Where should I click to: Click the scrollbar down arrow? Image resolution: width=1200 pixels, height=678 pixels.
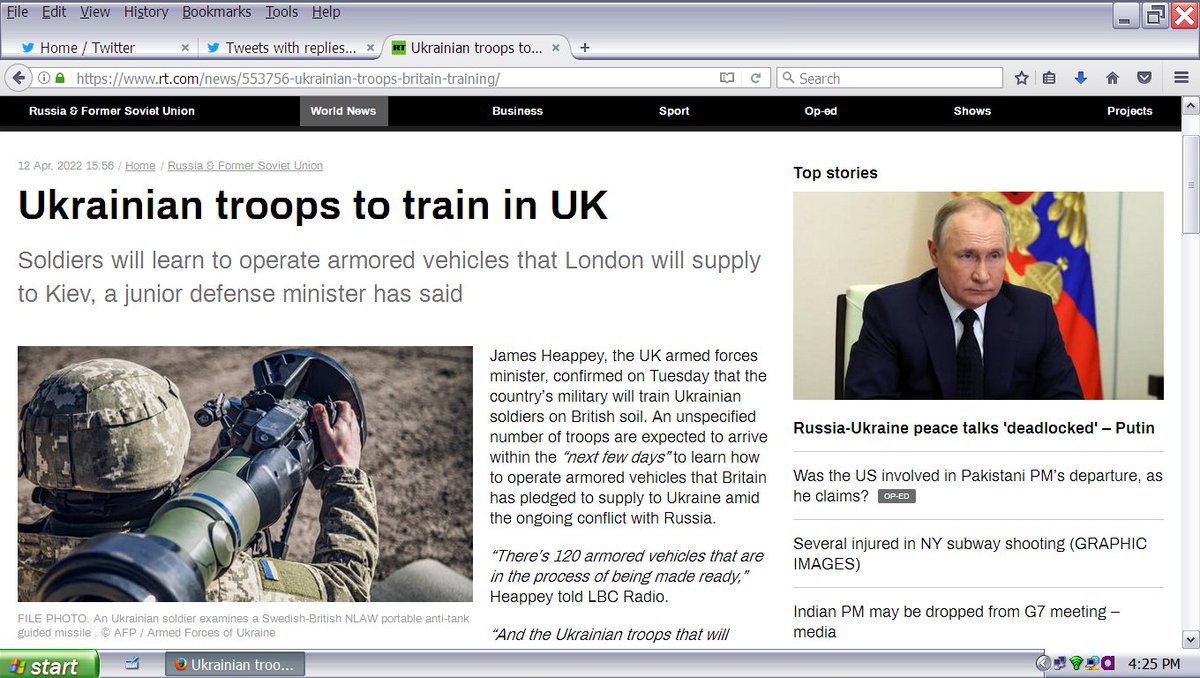pos(1190,639)
